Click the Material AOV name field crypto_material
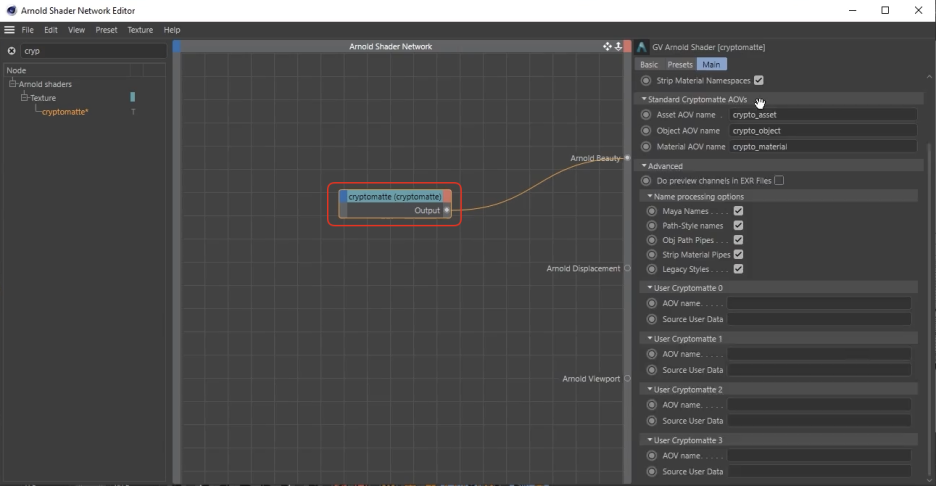 click(822, 146)
